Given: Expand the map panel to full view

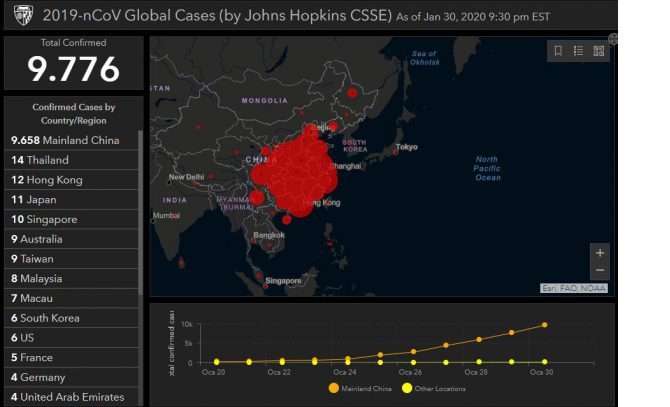Looking at the screenshot, I should pos(613,39).
